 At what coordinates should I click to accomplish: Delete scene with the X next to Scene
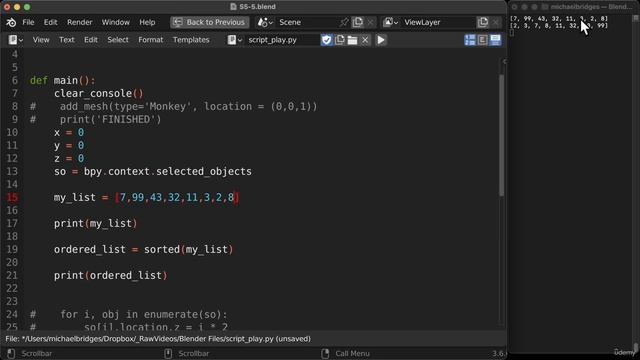(370, 22)
